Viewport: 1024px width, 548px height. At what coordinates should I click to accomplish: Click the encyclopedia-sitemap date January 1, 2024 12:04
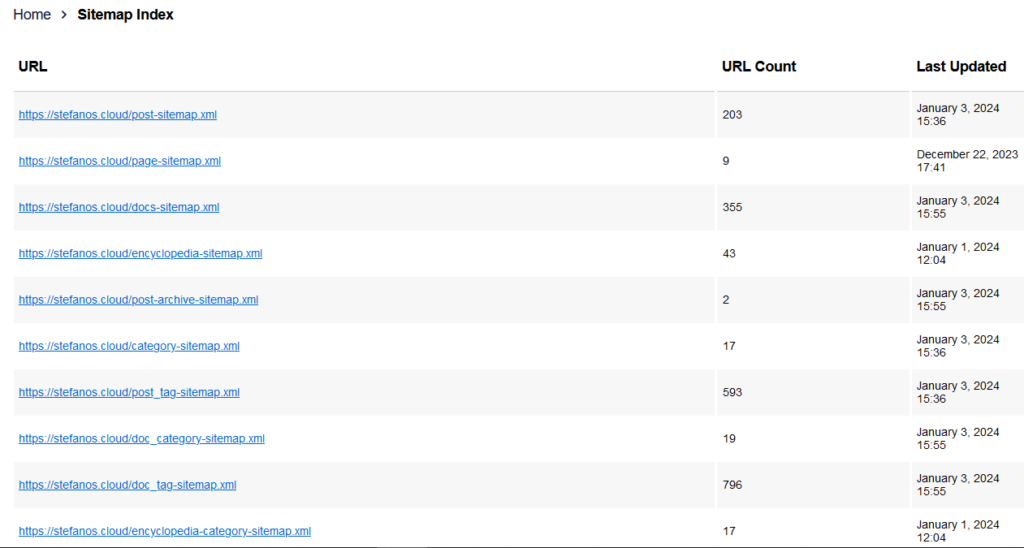(x=958, y=253)
